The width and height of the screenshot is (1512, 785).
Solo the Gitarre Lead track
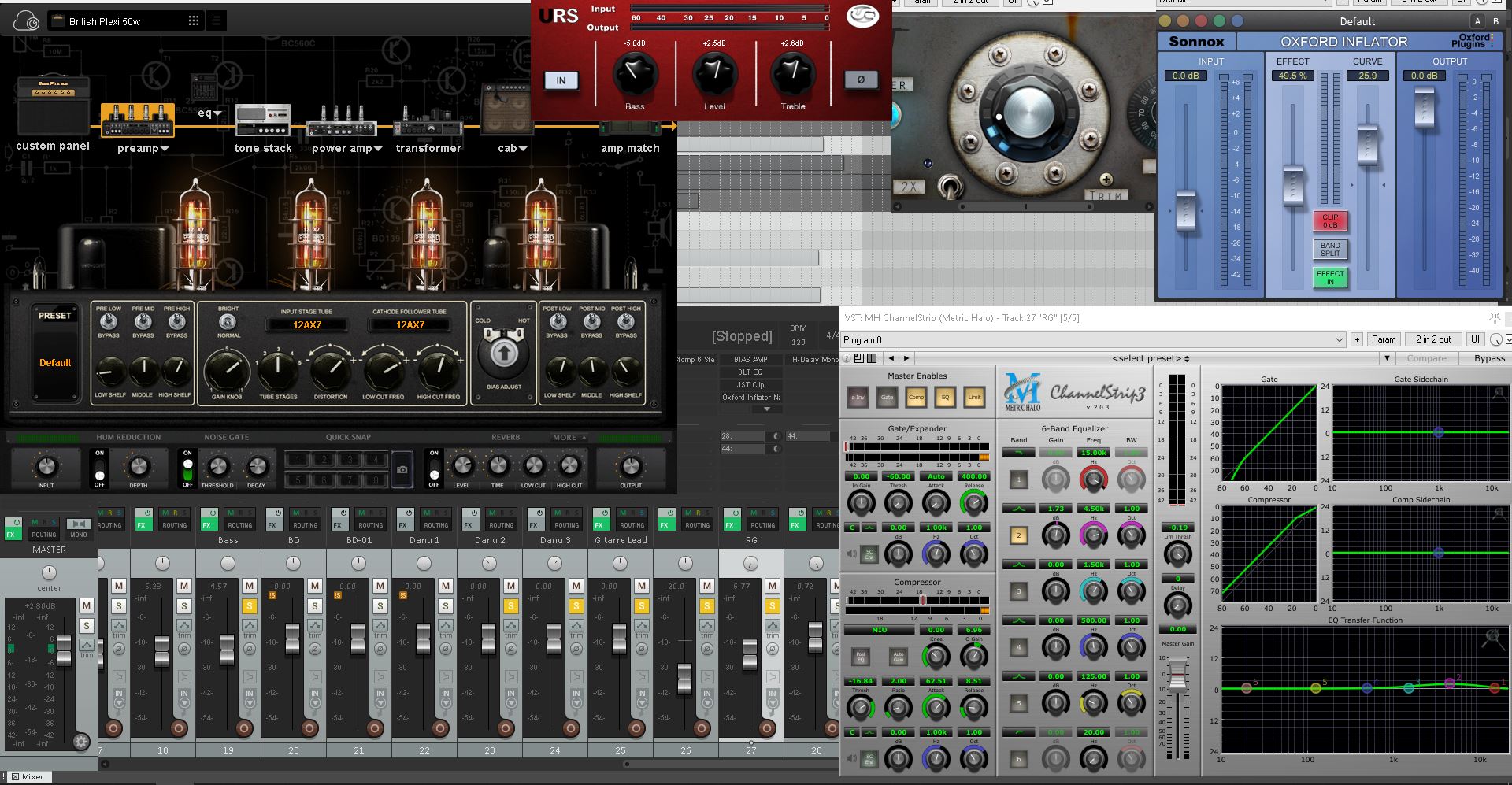[x=642, y=605]
